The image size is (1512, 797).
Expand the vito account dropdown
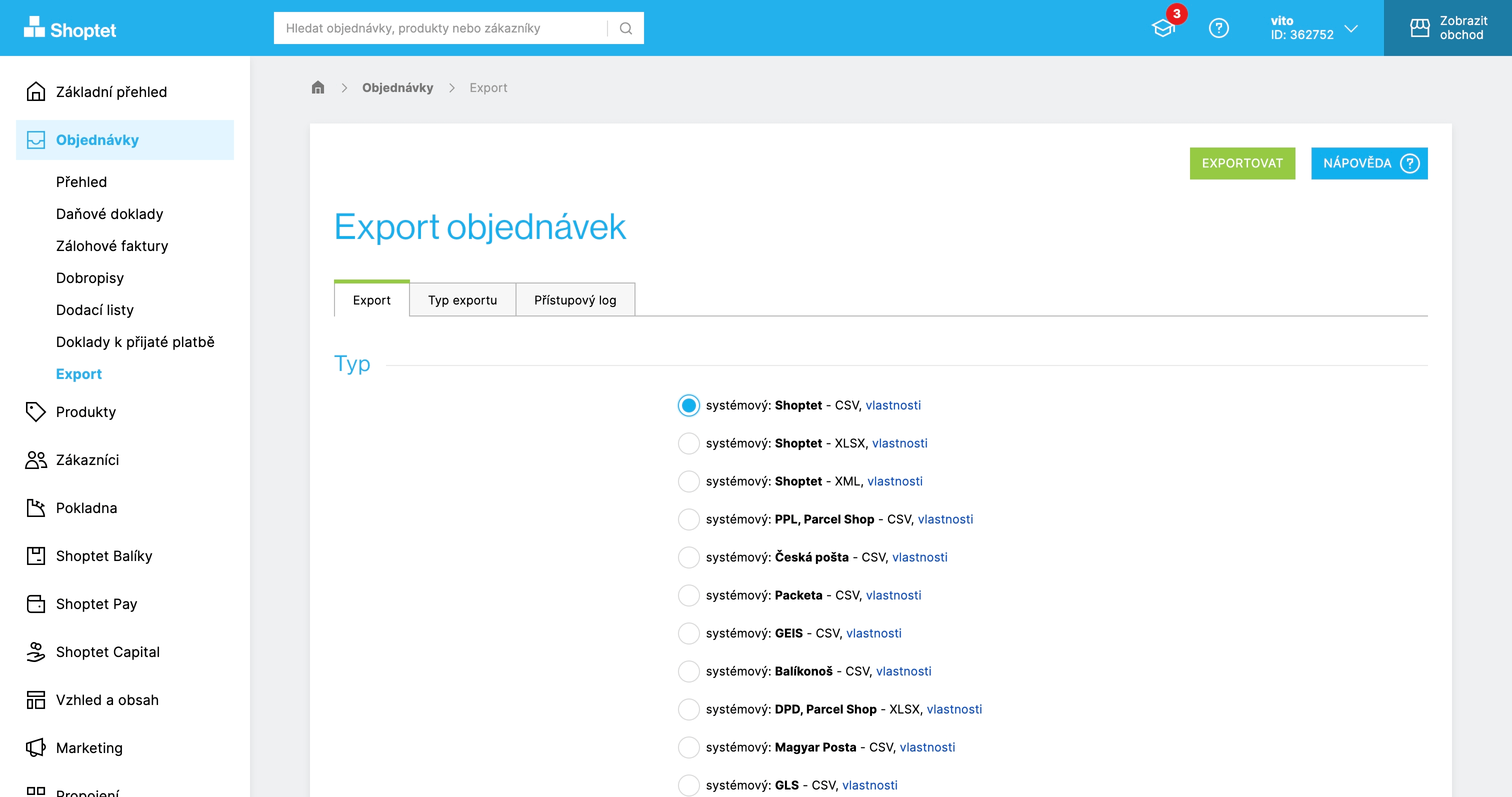pyautogui.click(x=1350, y=28)
